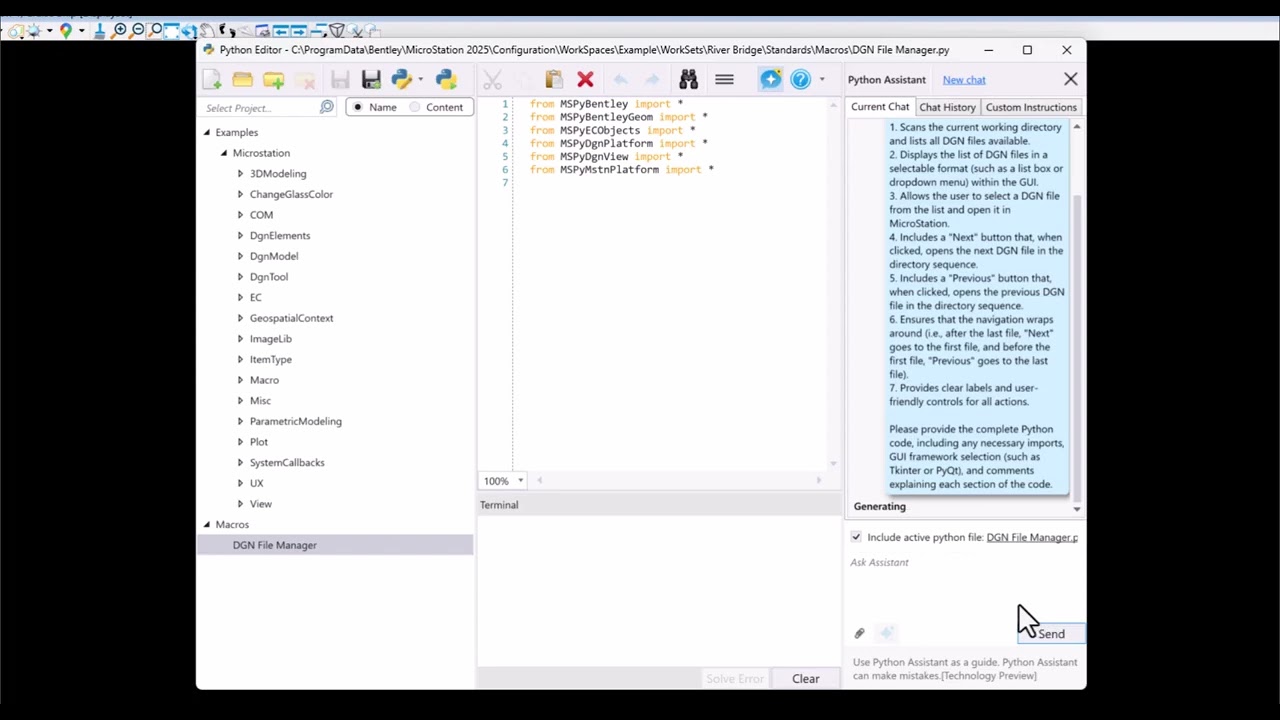Expand the 3DModeling folder
This screenshot has height=720, width=1280.
240,174
